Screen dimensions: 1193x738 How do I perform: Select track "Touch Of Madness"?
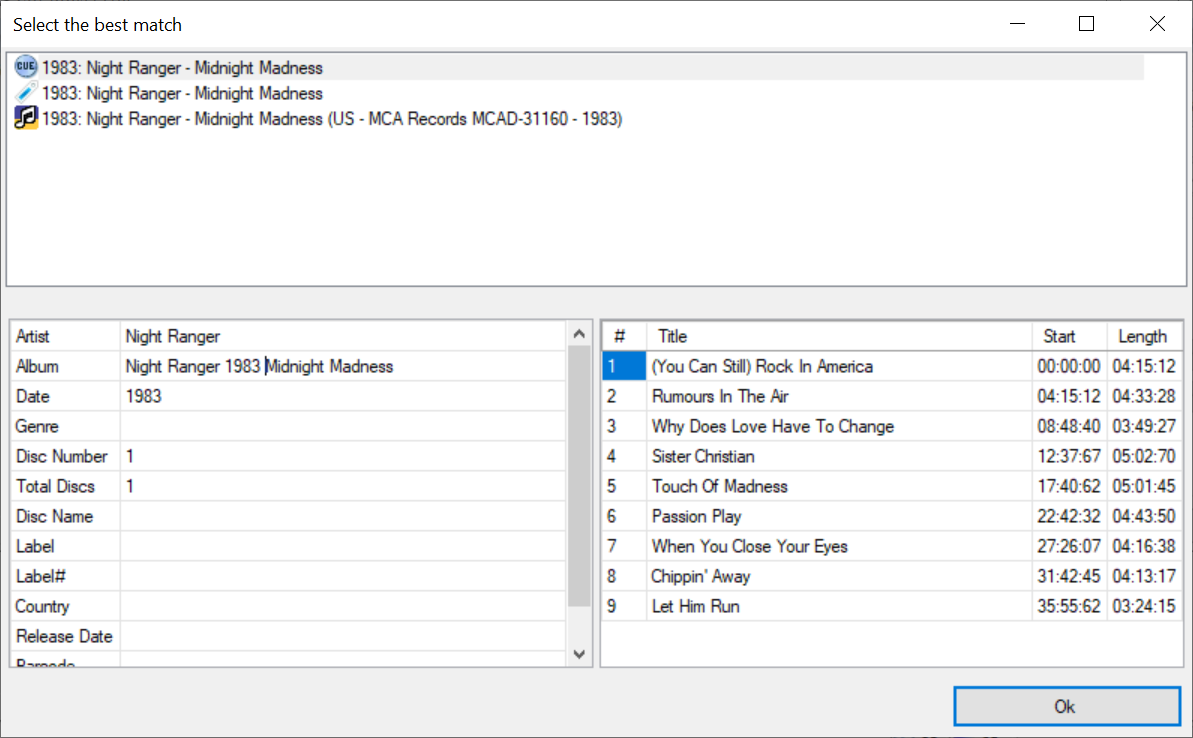(x=720, y=486)
